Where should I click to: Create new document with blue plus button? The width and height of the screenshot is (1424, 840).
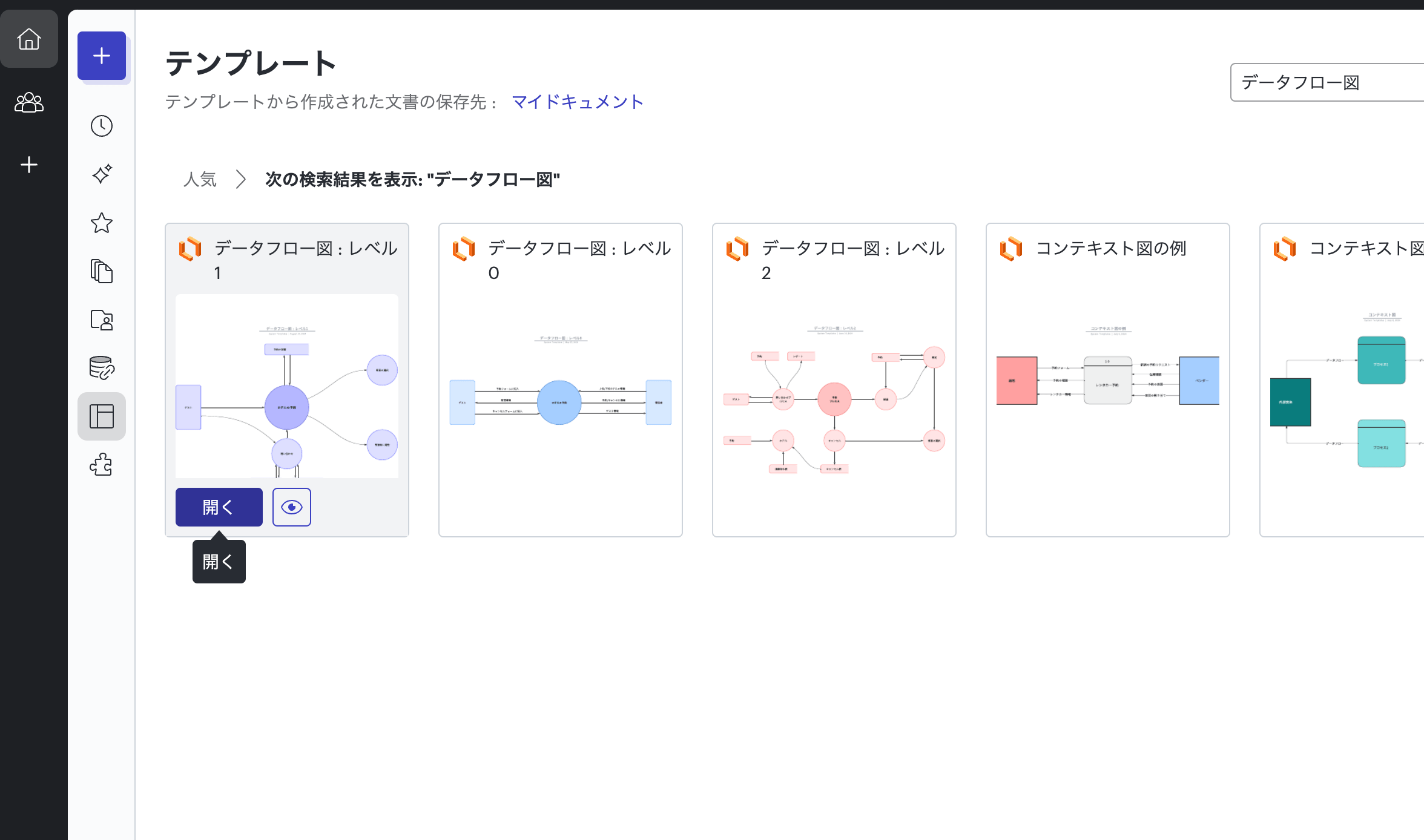[102, 56]
